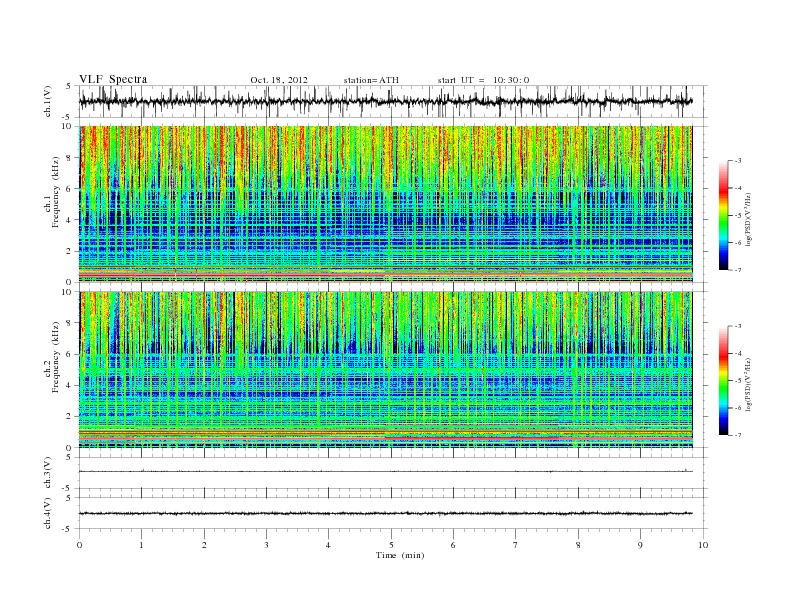Click the '5' tick label on time axis
Screen dimensions: 792x612
pyautogui.click(x=391, y=545)
